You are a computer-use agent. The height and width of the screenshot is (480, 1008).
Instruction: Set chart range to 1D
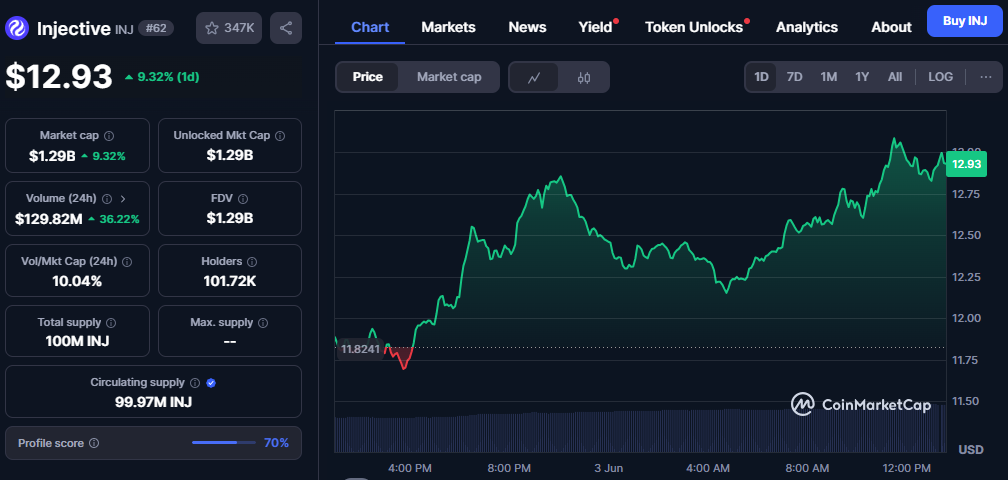click(x=761, y=77)
